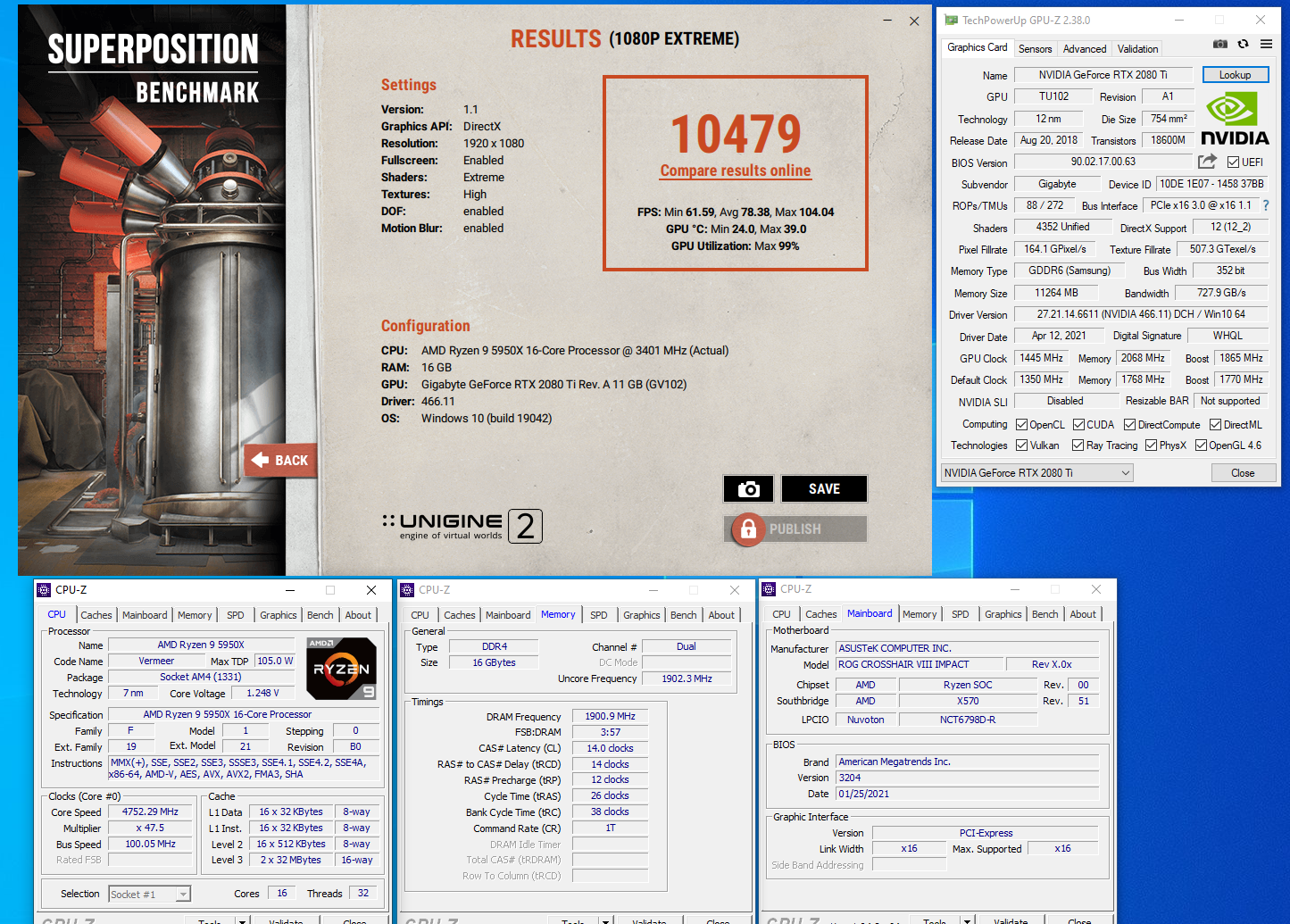The image size is (1290, 924).
Task: Open the GPU-Z hamburger menu
Action: tap(1266, 44)
